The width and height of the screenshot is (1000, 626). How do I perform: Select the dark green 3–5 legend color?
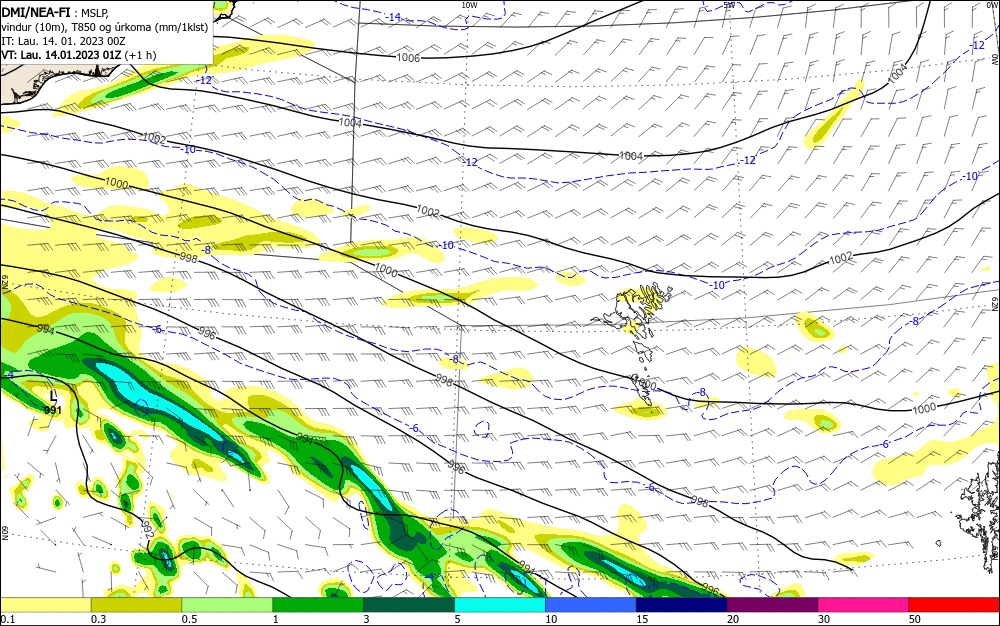(409, 605)
